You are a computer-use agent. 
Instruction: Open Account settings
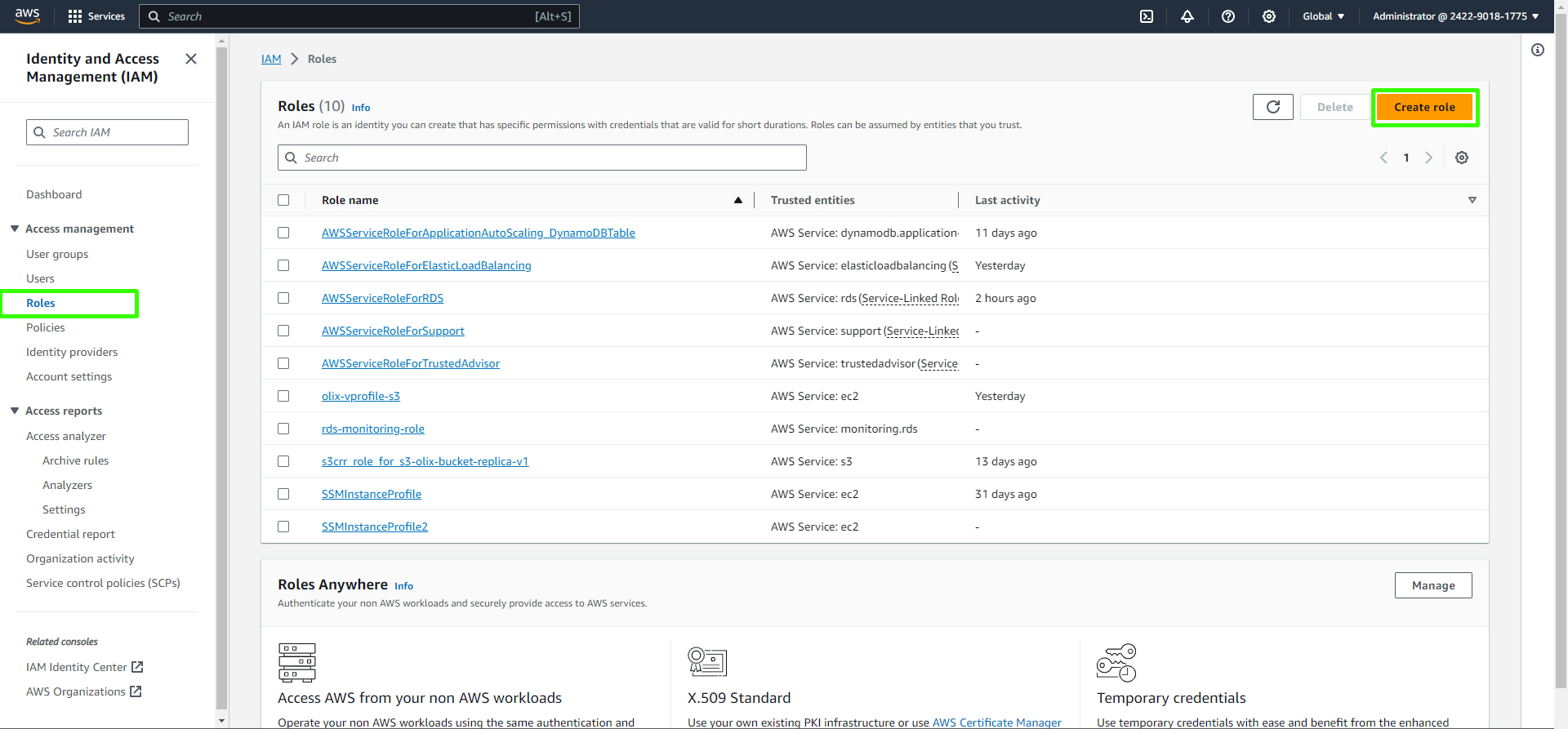[x=69, y=376]
